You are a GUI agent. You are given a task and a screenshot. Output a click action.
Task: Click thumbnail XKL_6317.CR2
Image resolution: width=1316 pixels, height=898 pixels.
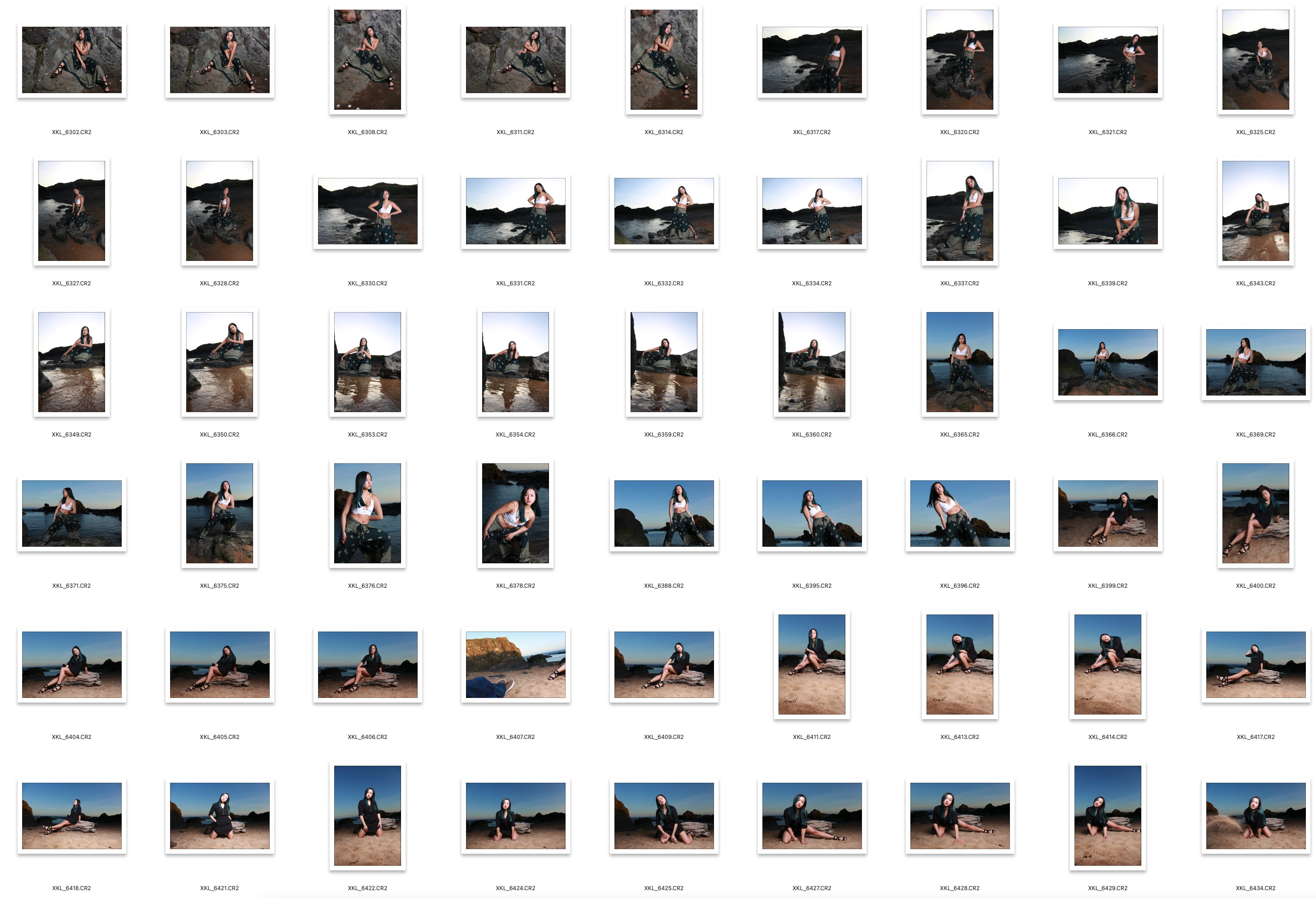coord(811,60)
